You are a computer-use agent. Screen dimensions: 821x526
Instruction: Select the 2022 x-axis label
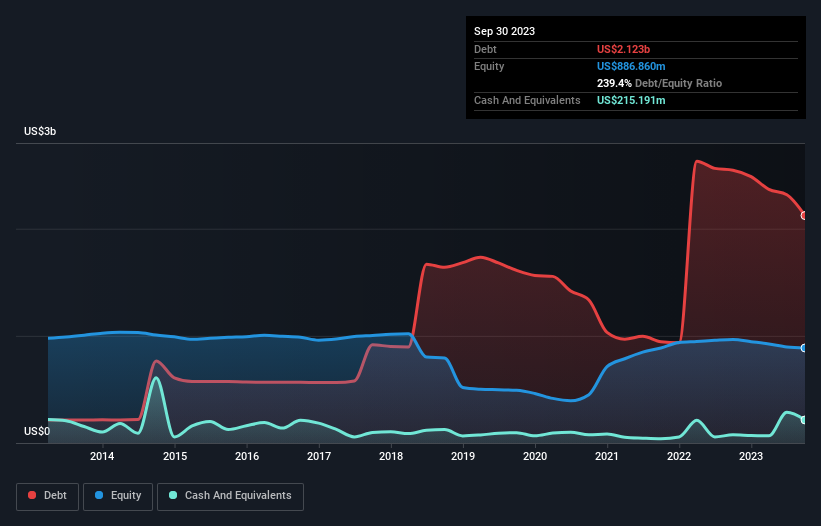pos(679,456)
